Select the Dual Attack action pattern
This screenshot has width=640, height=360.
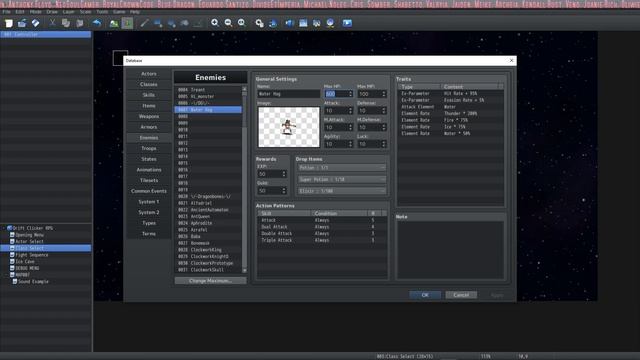tap(322, 227)
